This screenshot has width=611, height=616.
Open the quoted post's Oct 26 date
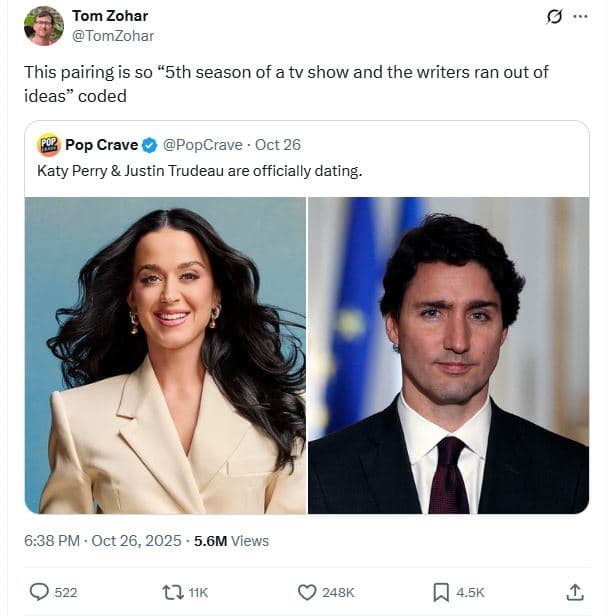(278, 145)
